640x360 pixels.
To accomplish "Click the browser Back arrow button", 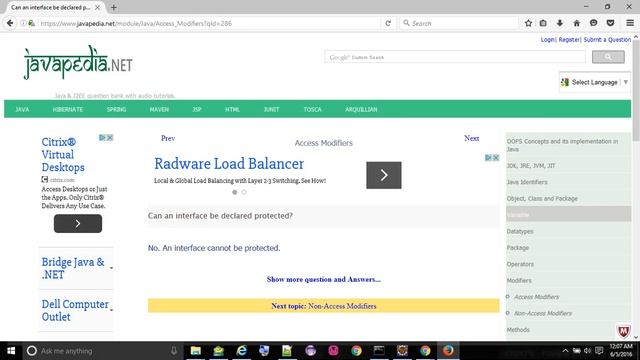I will point(10,23).
